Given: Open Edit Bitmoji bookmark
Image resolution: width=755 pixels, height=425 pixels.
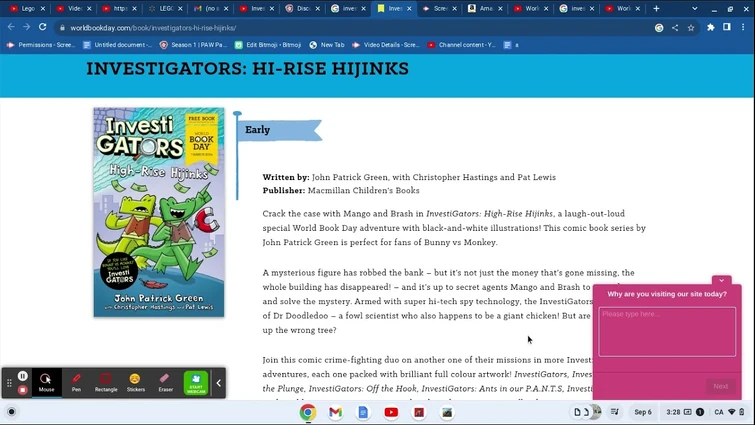Looking at the screenshot, I should 268,45.
